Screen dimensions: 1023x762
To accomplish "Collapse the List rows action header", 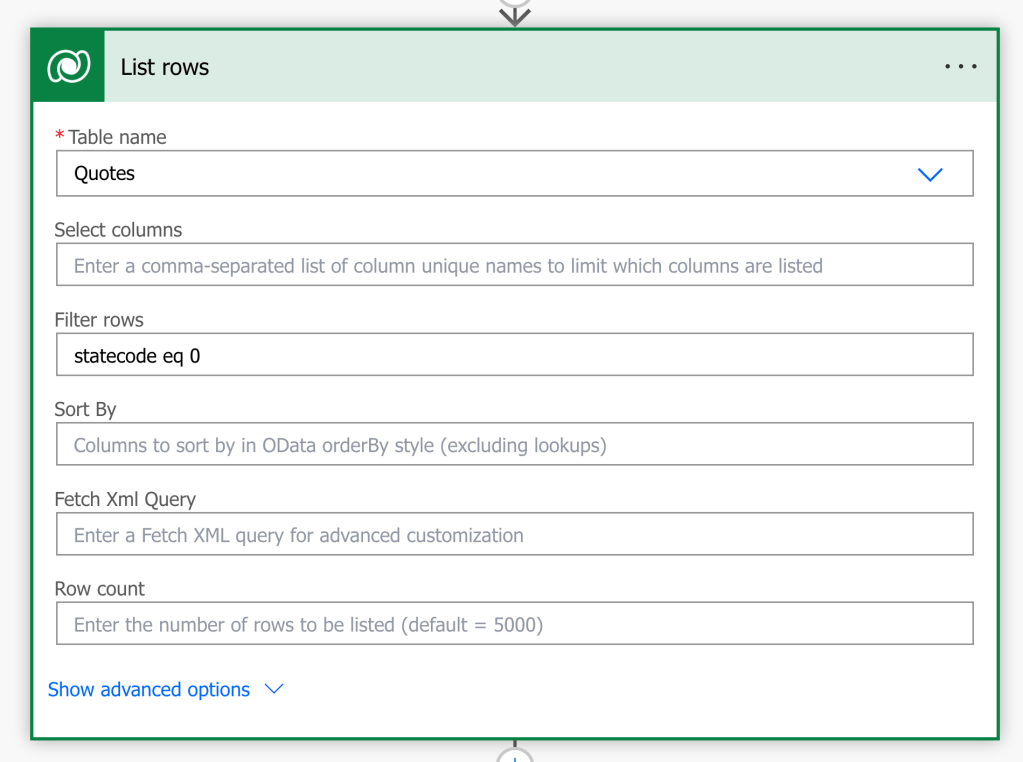I will tap(500, 67).
